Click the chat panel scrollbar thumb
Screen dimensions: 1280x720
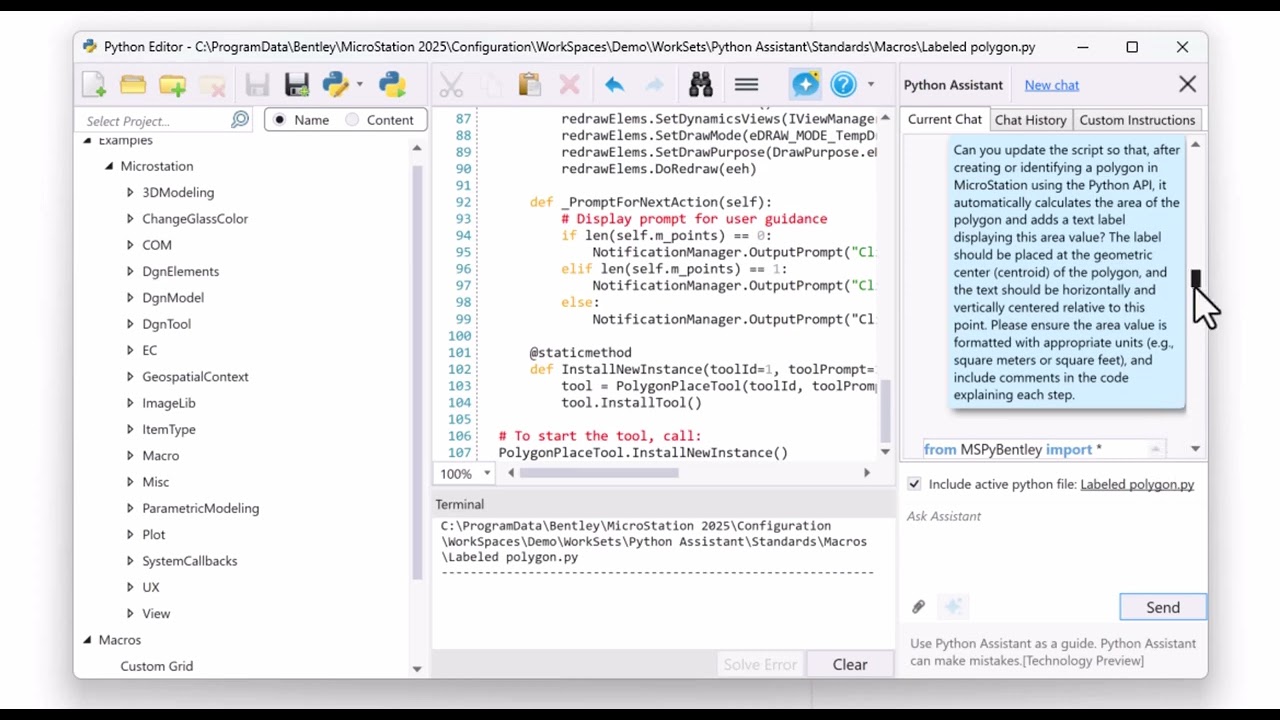pyautogui.click(x=1195, y=279)
